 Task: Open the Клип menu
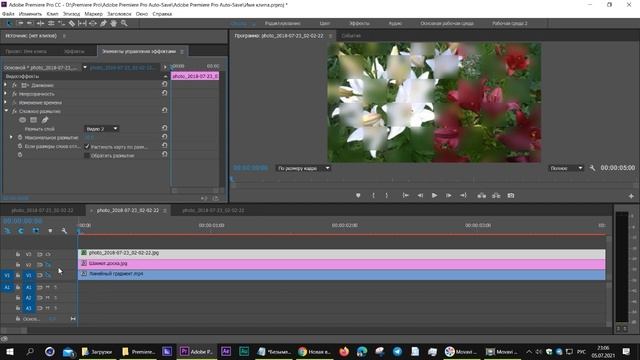pos(52,14)
